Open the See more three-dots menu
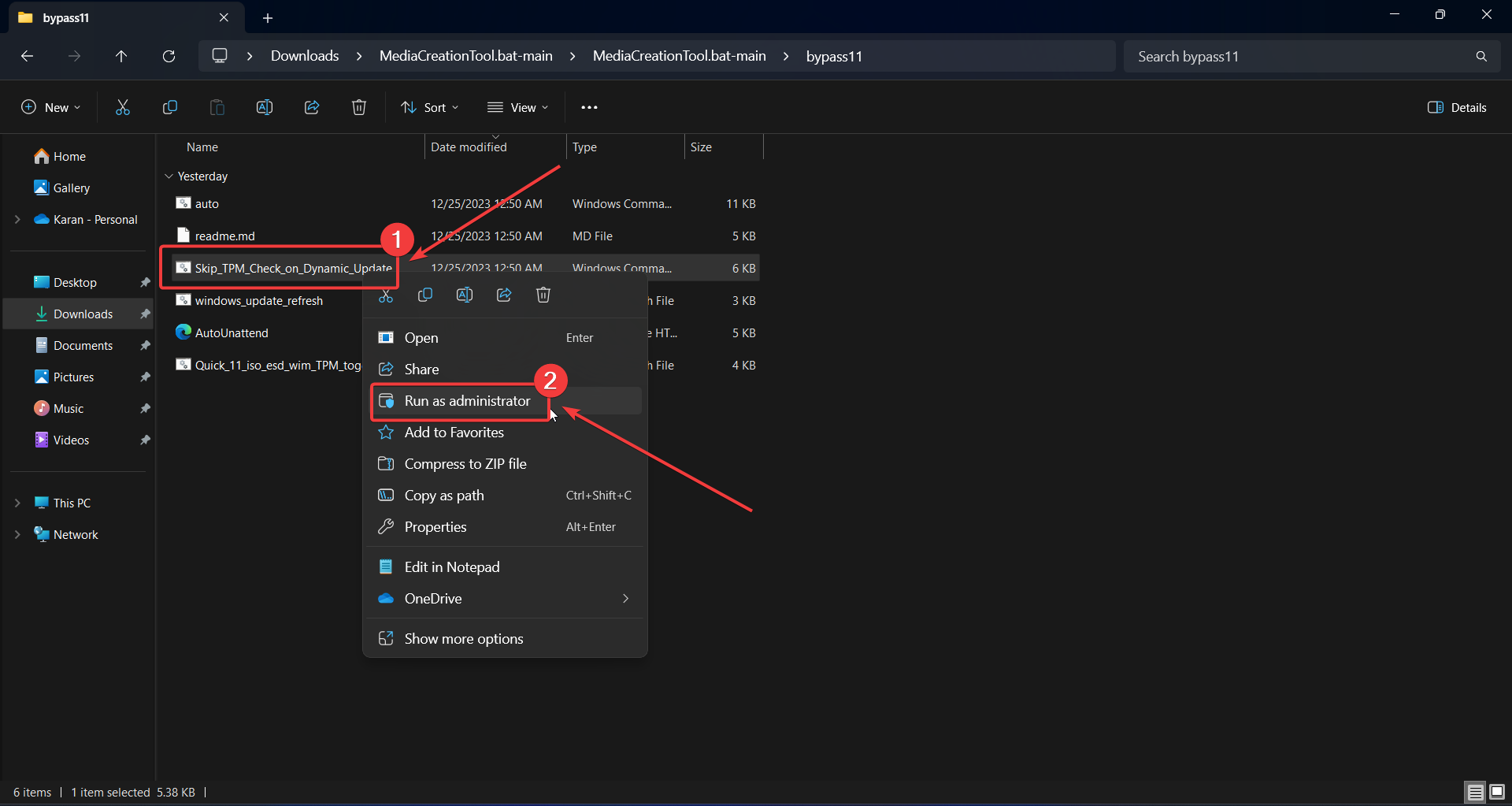This screenshot has width=1512, height=806. (589, 107)
